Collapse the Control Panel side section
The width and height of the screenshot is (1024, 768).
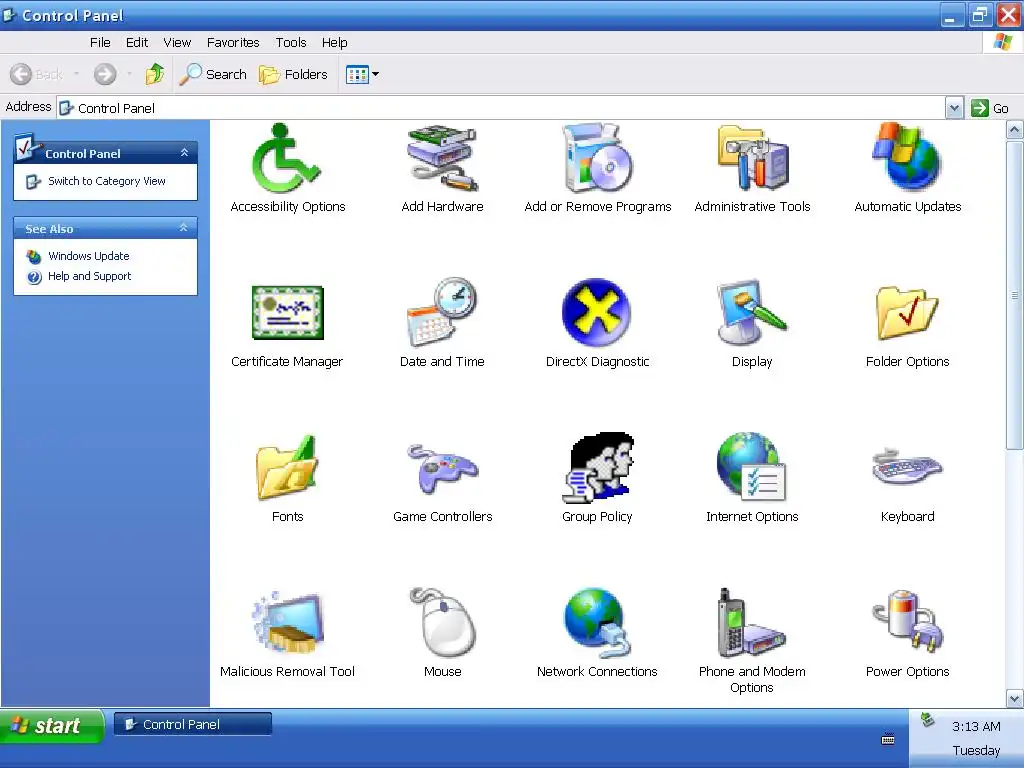(x=184, y=153)
